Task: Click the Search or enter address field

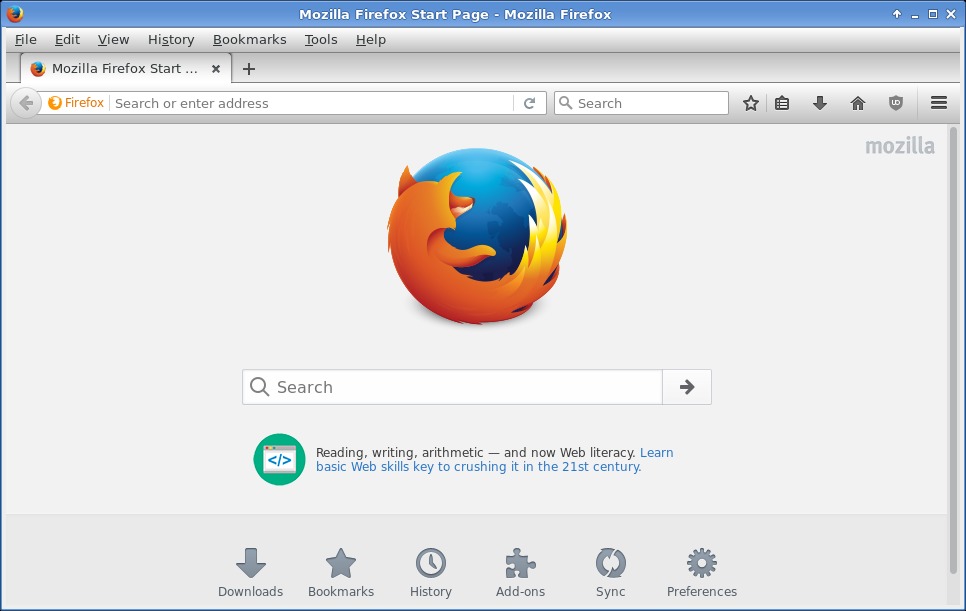Action: [313, 103]
